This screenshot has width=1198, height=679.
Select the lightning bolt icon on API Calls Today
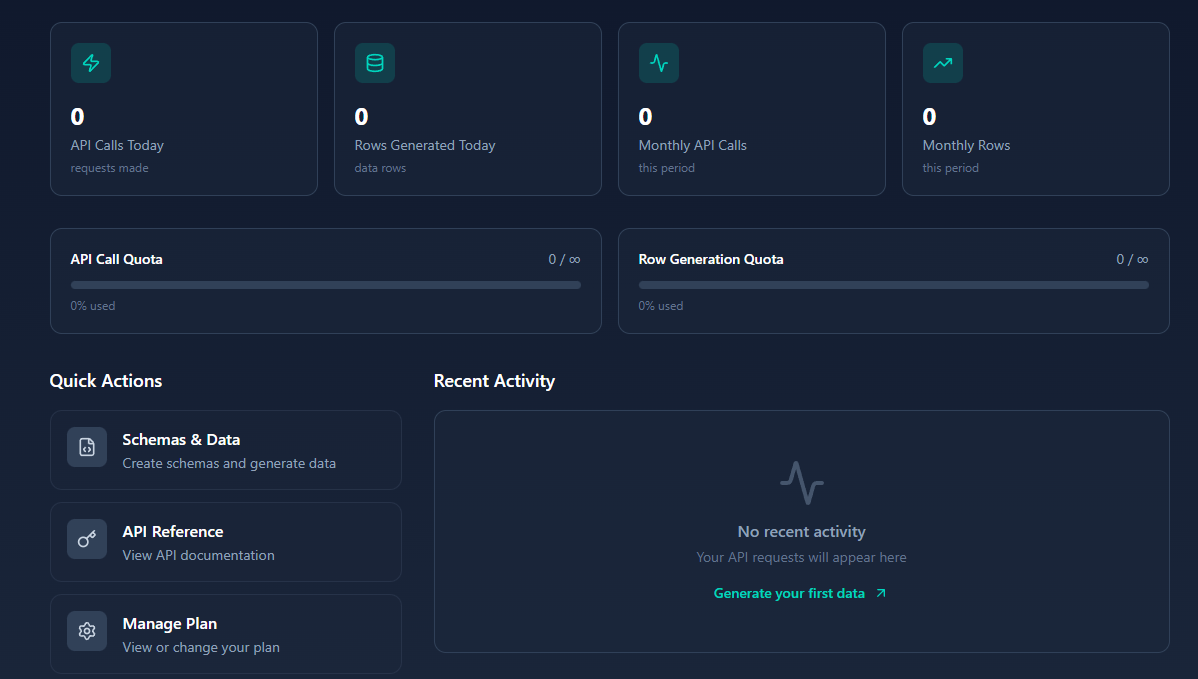[90, 62]
